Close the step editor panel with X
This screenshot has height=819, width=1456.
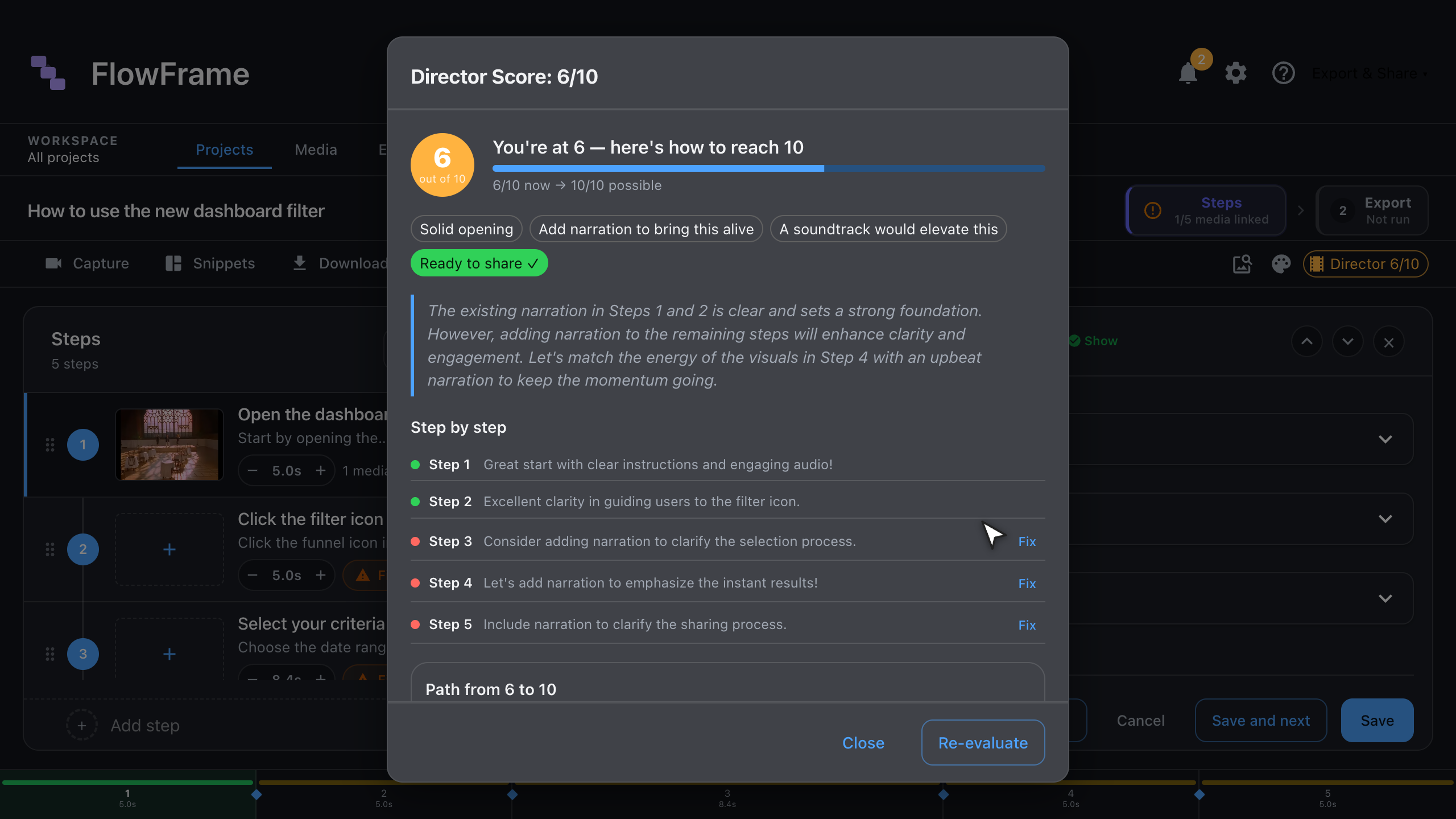click(x=1388, y=342)
